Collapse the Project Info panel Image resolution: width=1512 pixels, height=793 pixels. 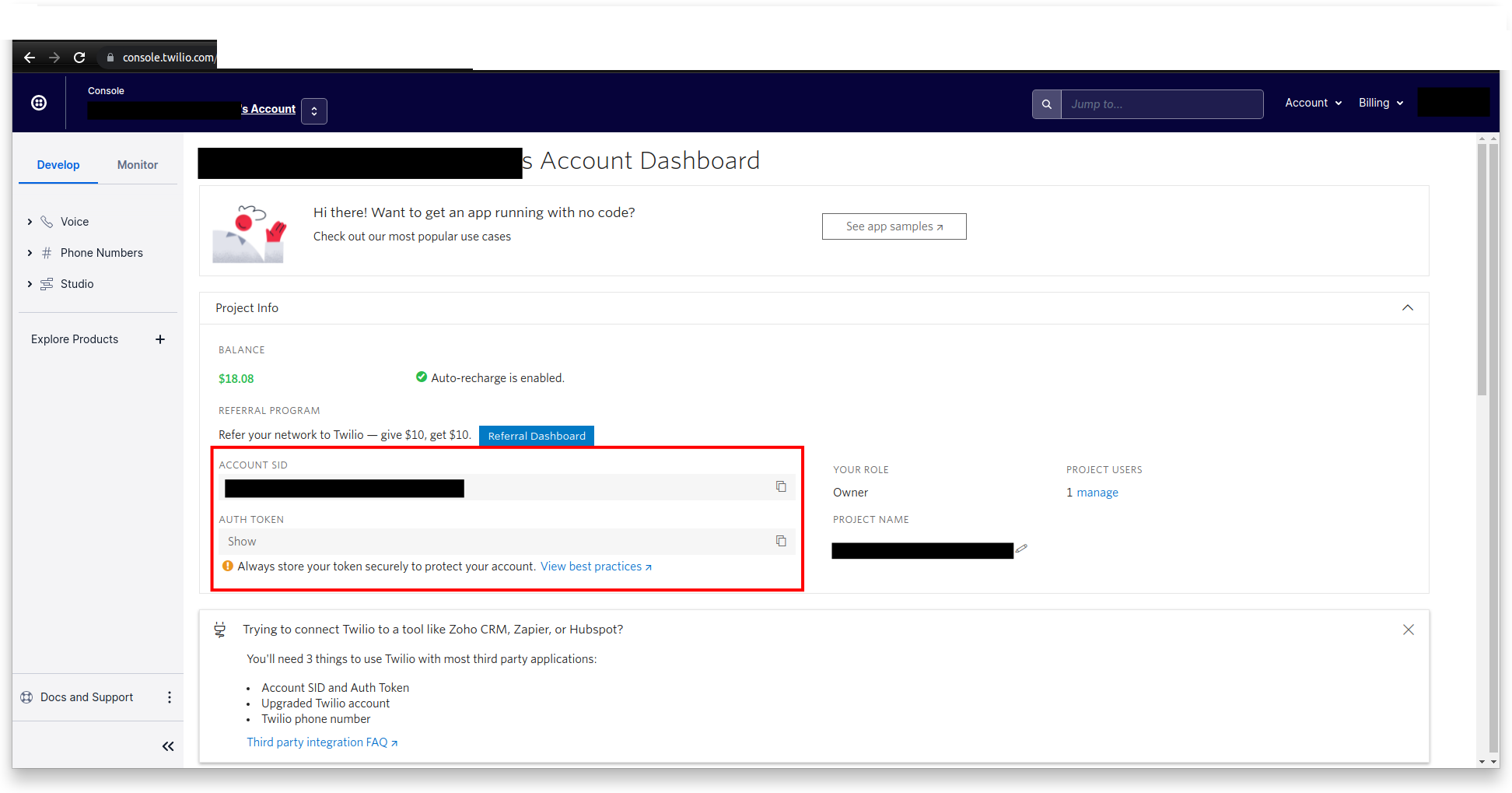click(1408, 307)
